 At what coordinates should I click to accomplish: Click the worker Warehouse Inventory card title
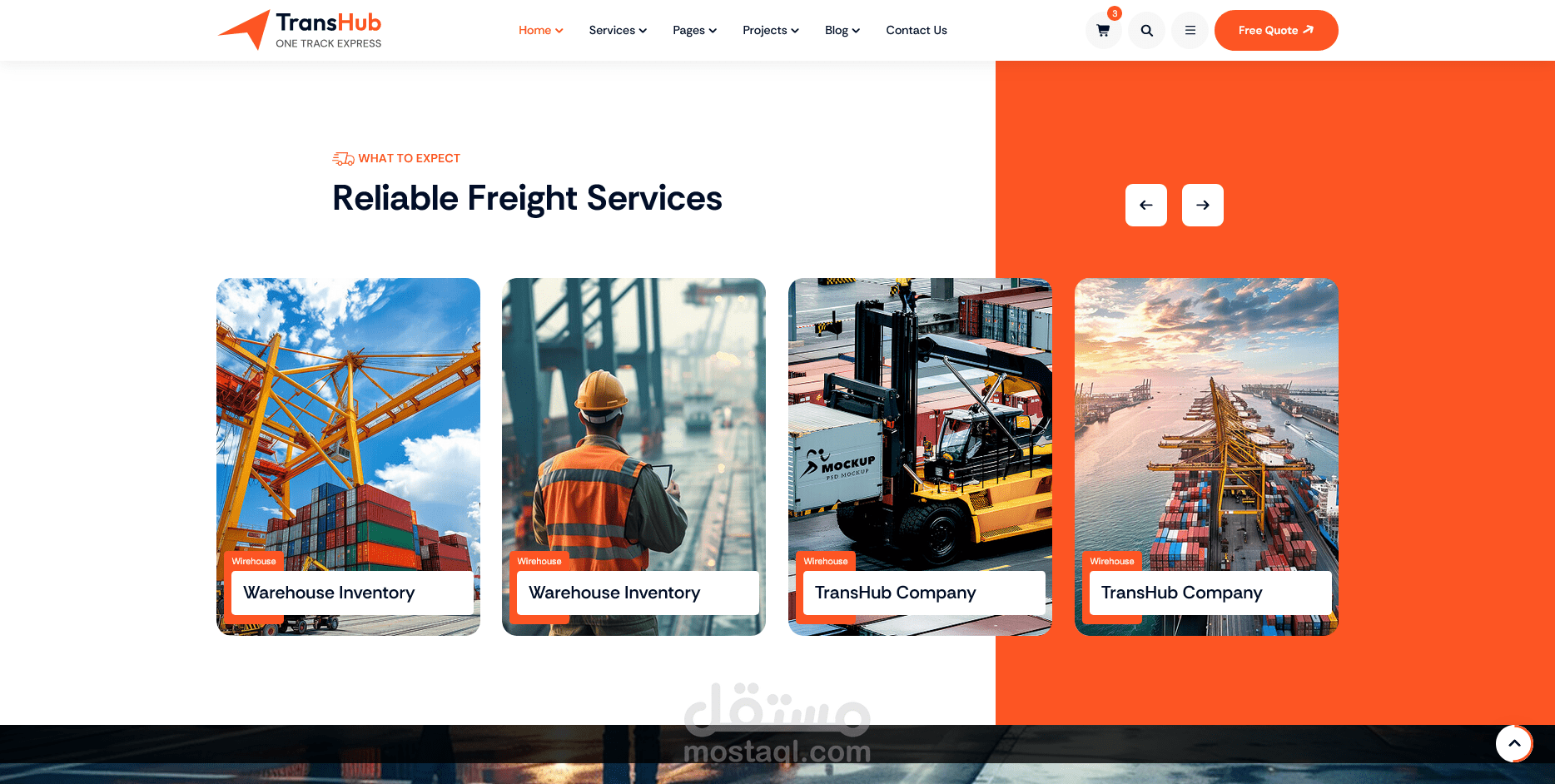click(x=614, y=593)
